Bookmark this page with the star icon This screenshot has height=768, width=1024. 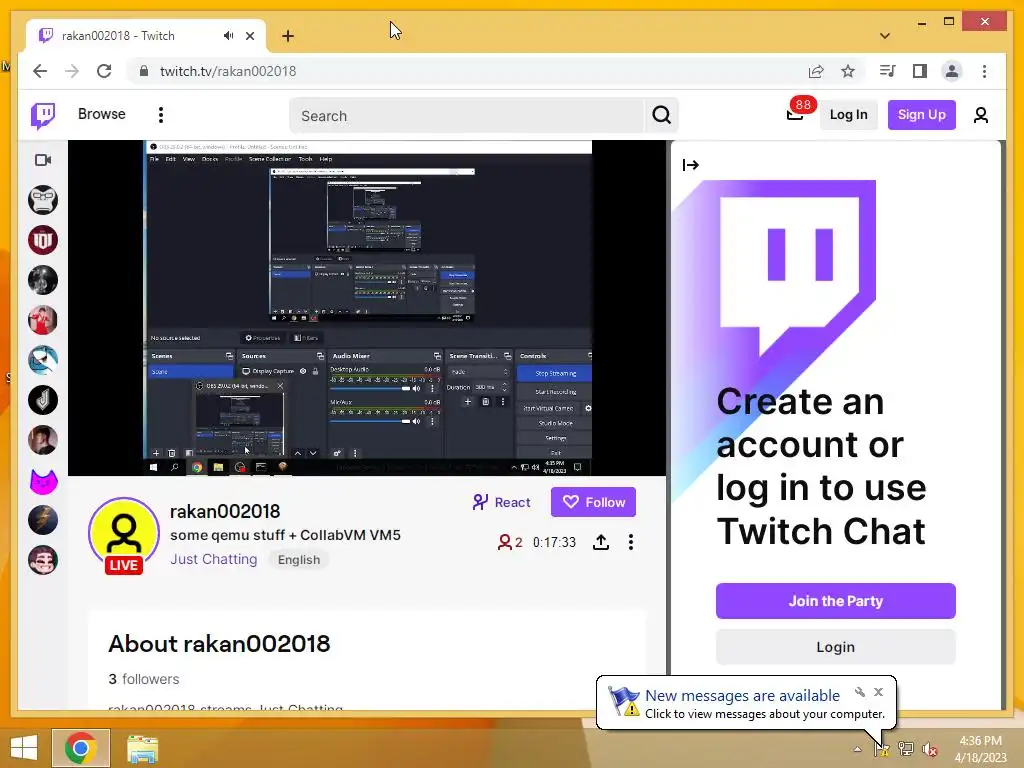[x=848, y=71]
